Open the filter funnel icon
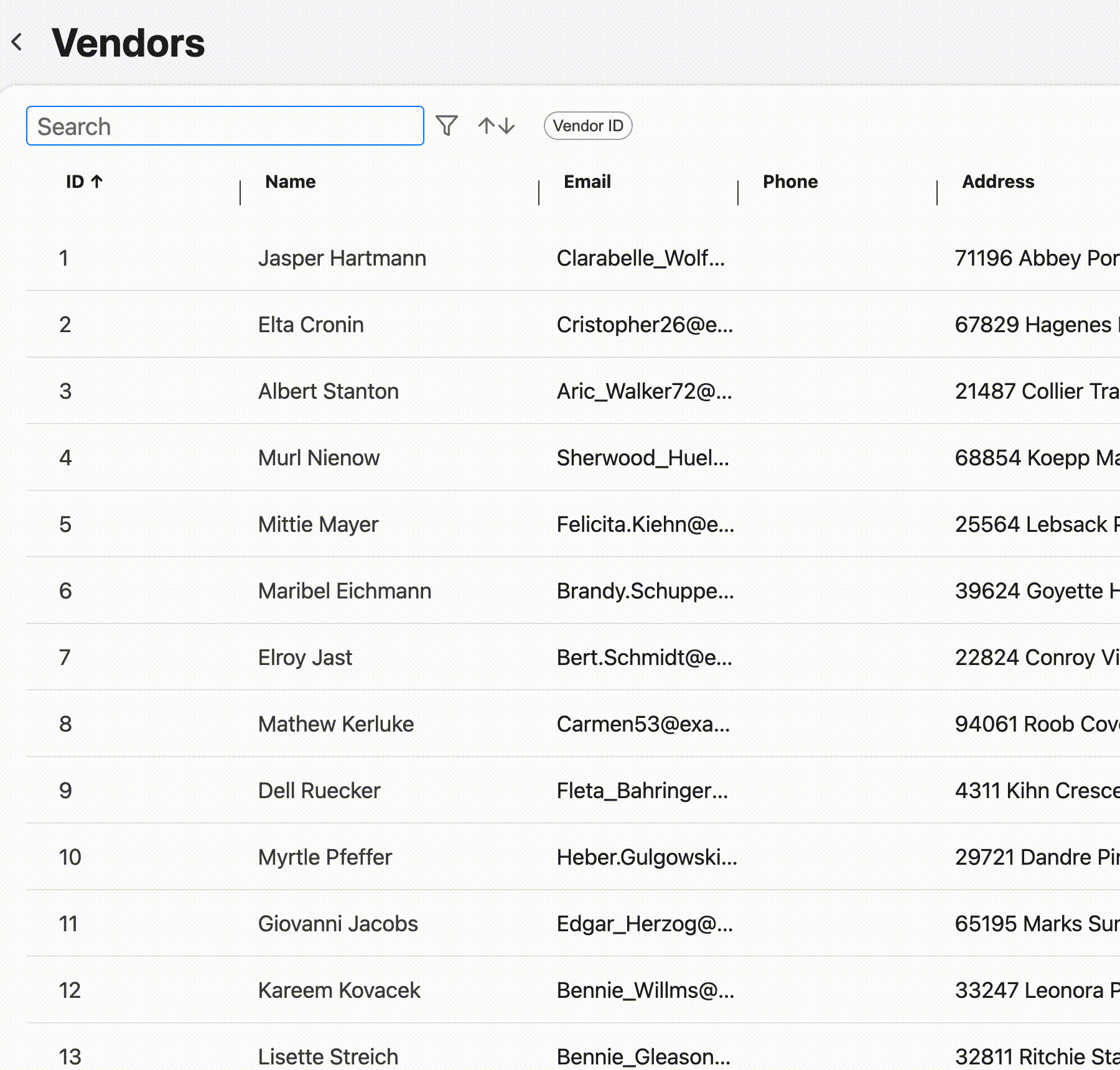Image resolution: width=1120 pixels, height=1070 pixels. [x=447, y=126]
